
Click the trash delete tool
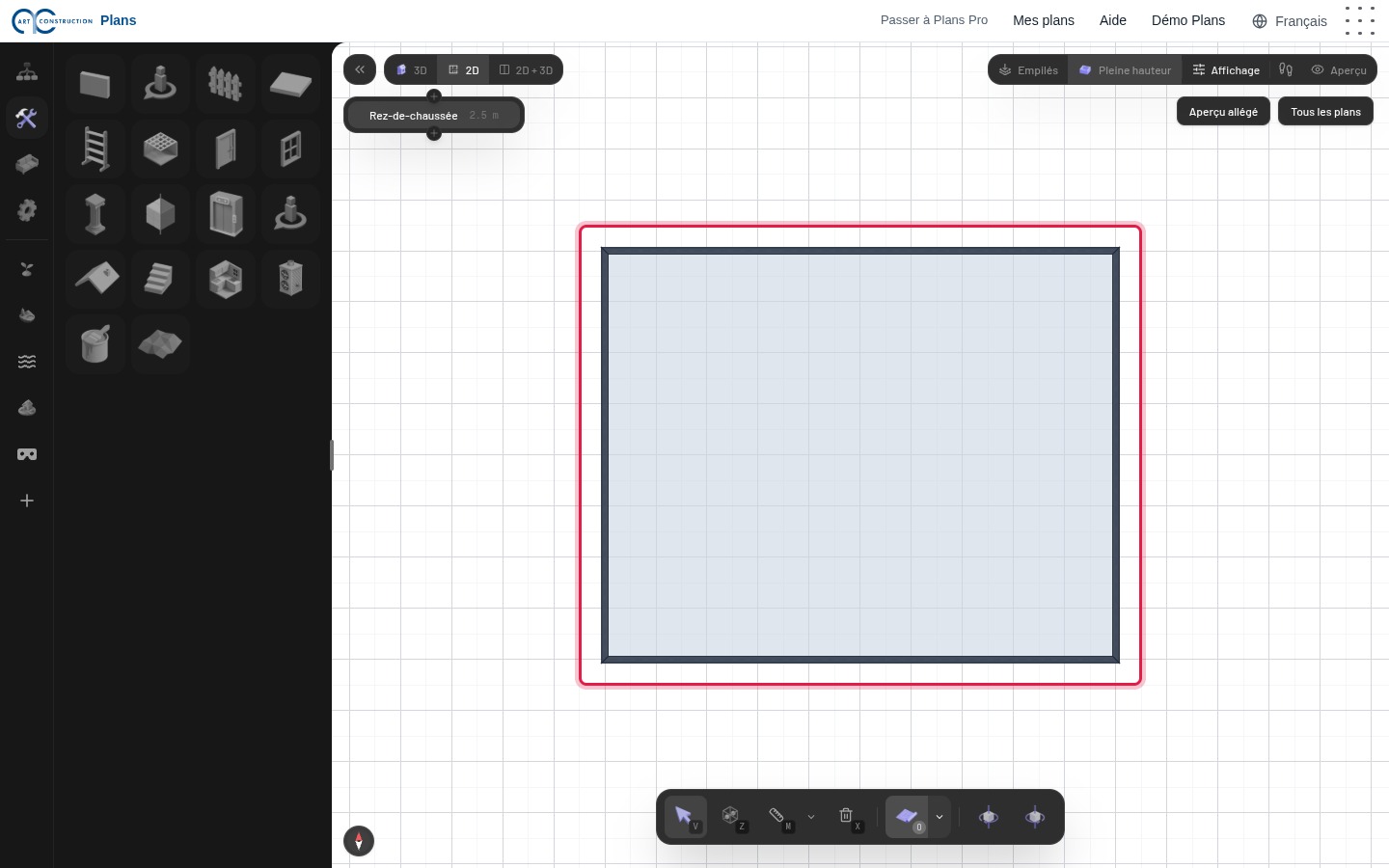click(847, 817)
